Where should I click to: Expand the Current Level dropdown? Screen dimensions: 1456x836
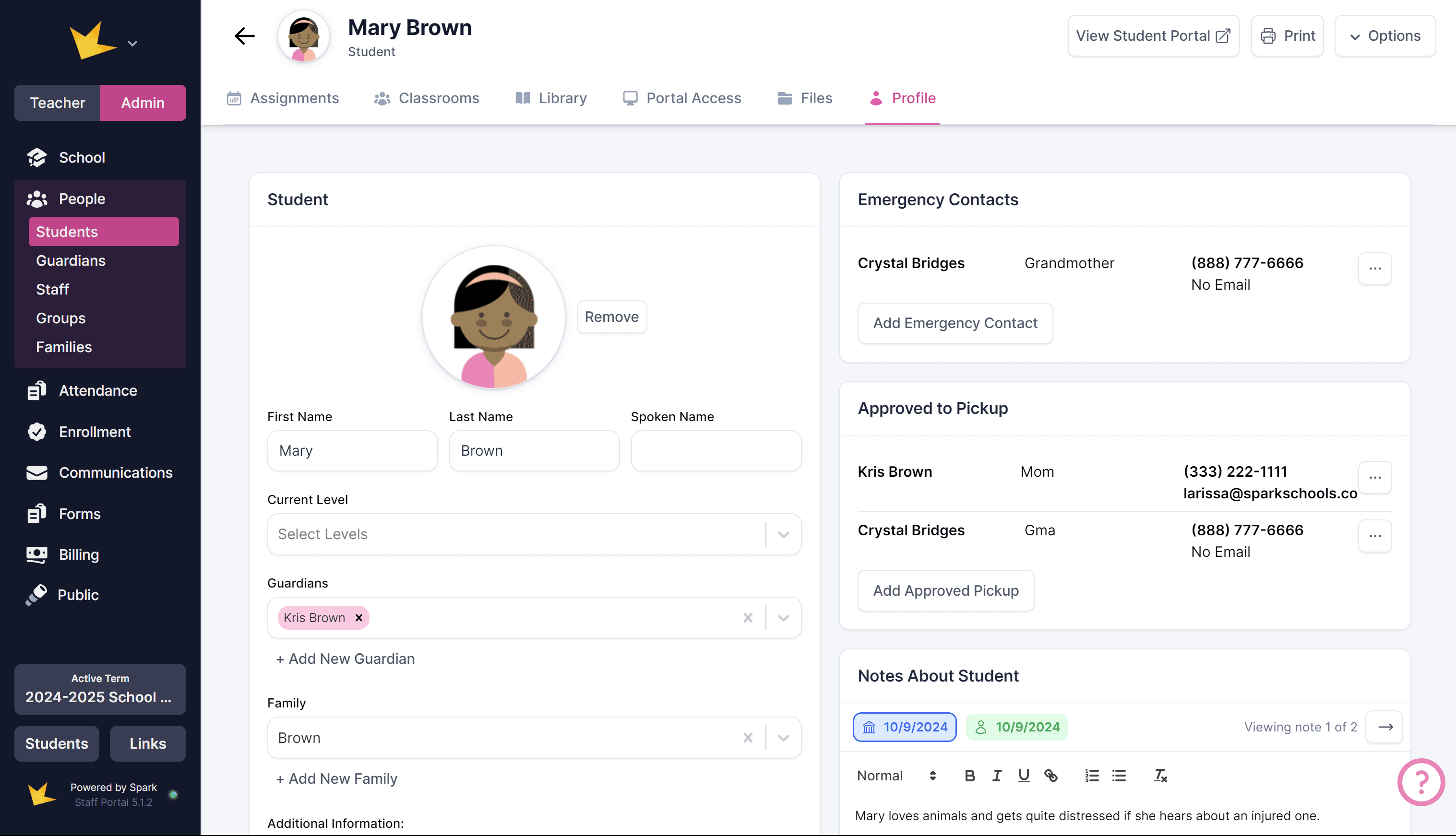tap(783, 535)
